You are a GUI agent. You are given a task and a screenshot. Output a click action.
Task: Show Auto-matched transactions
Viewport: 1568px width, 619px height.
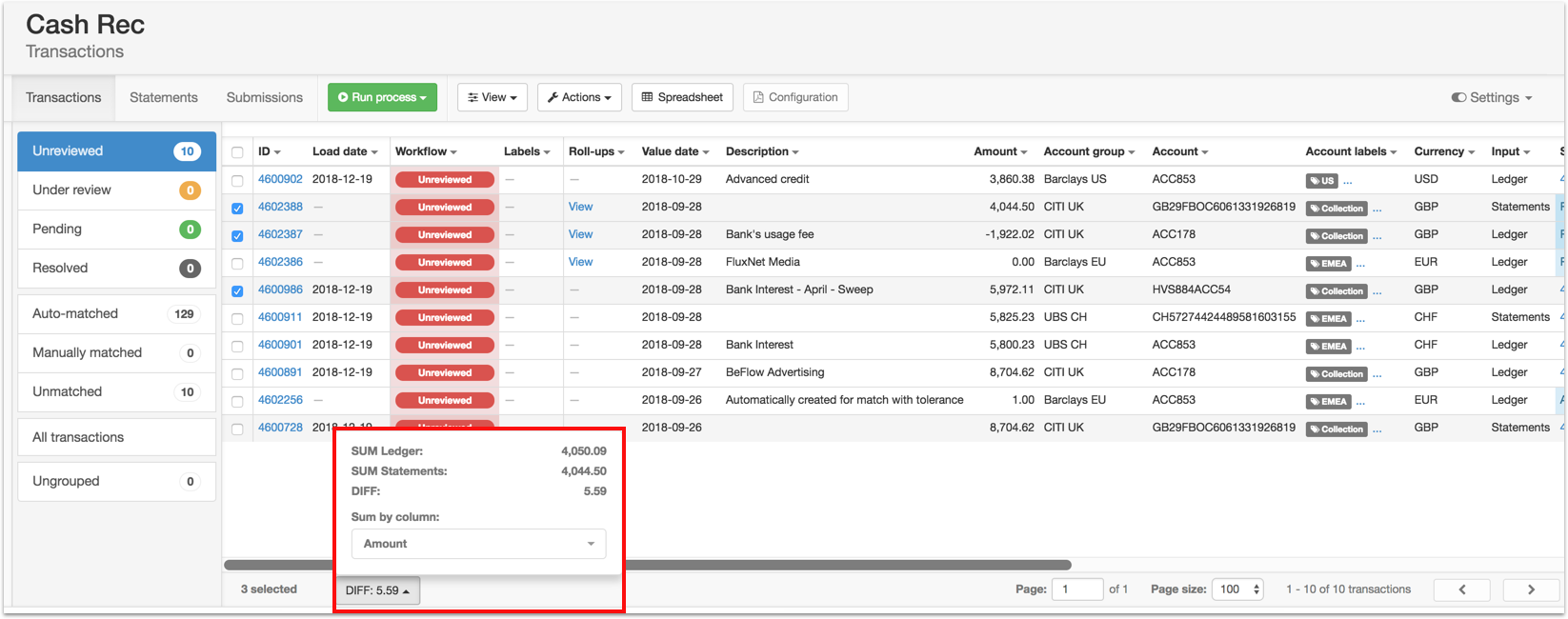coord(116,313)
